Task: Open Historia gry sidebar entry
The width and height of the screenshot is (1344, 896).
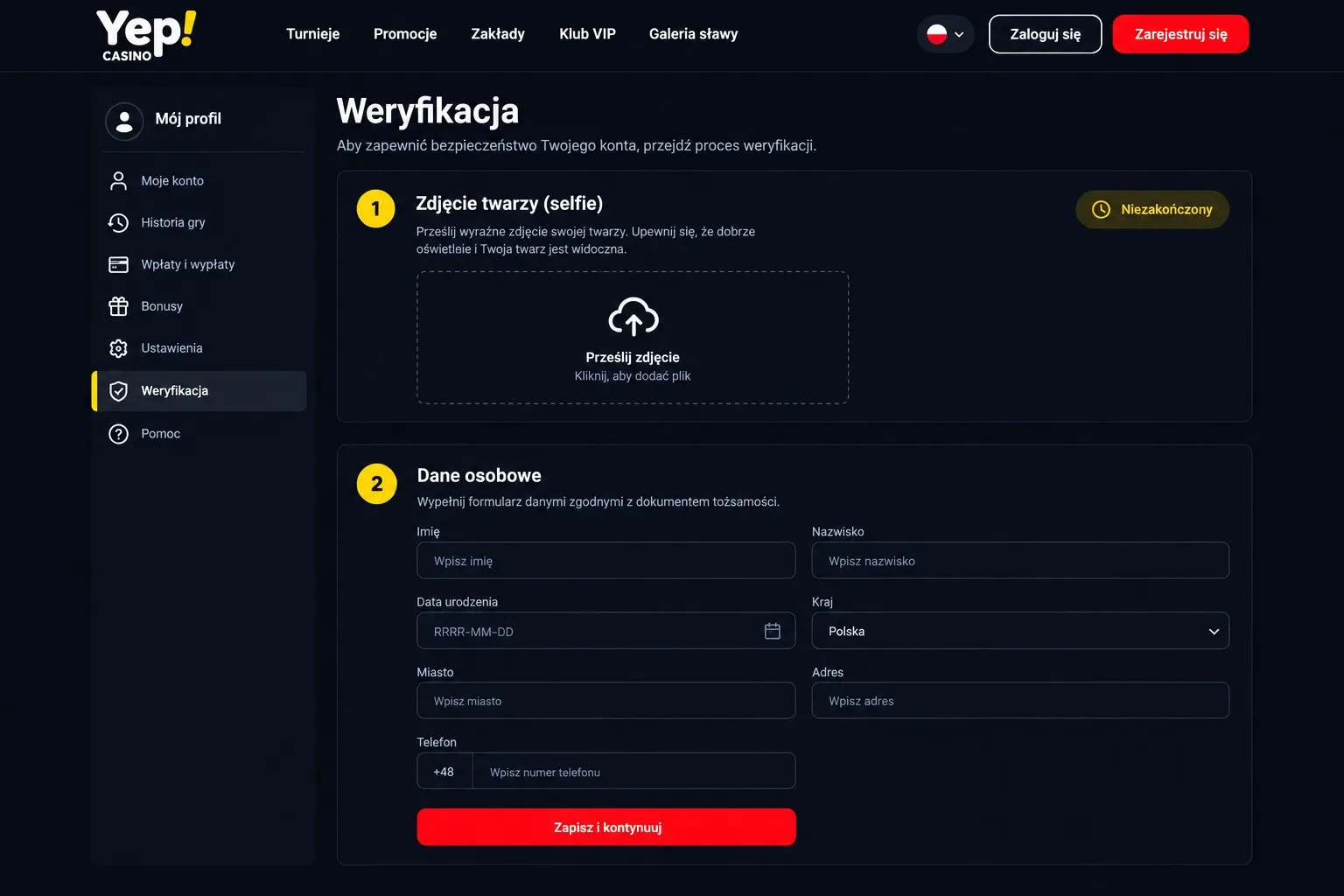Action: click(199, 222)
